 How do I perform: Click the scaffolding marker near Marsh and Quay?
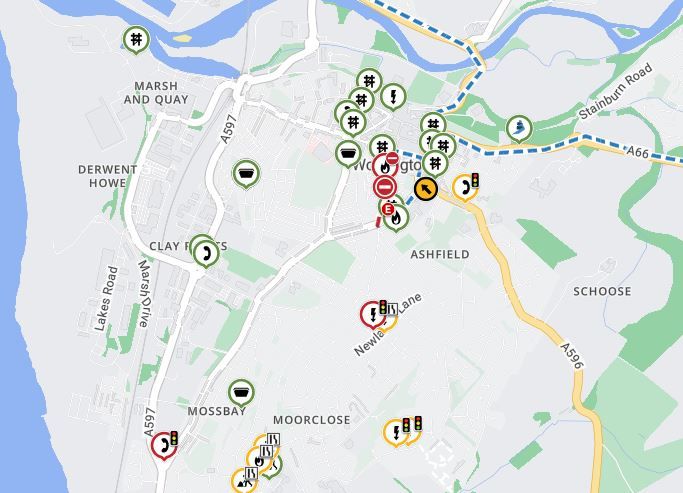136,40
